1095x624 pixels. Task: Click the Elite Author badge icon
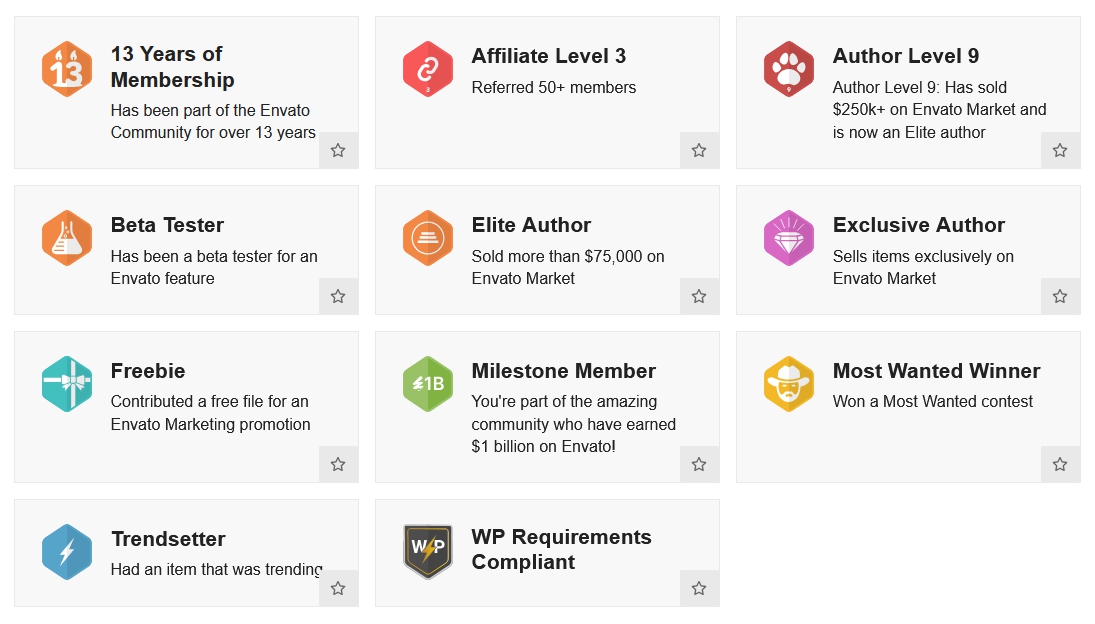pyautogui.click(x=428, y=238)
